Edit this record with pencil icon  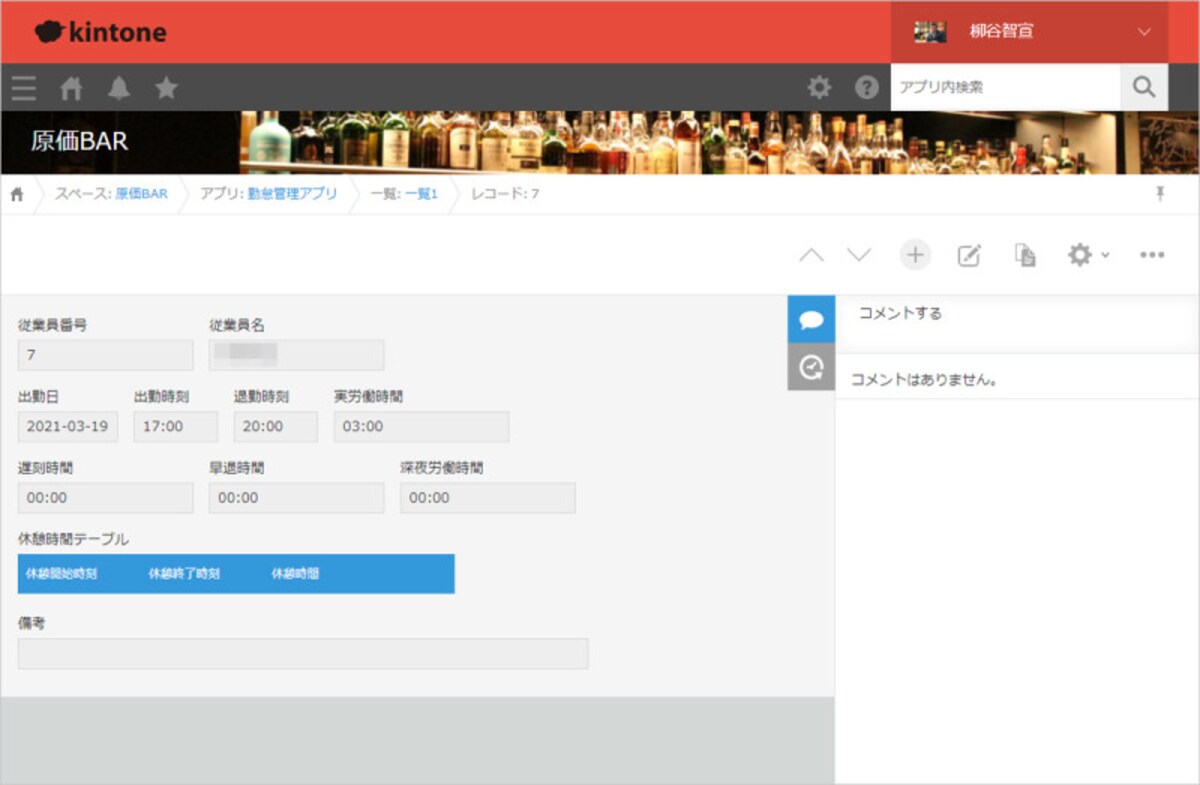(969, 255)
